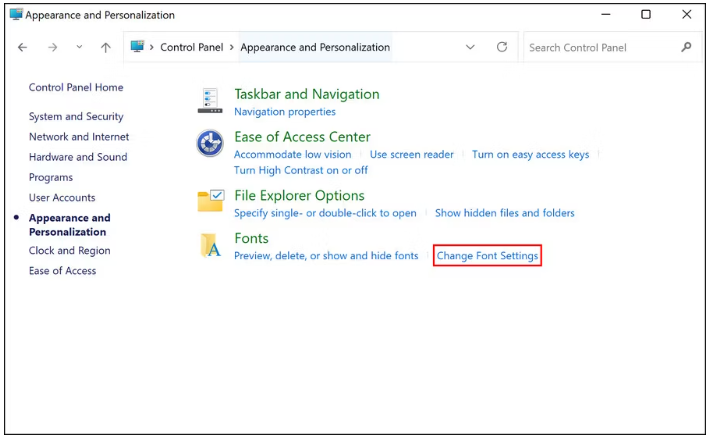This screenshot has width=710, height=438.
Task: Click Show hidden files and folders
Action: click(x=504, y=213)
